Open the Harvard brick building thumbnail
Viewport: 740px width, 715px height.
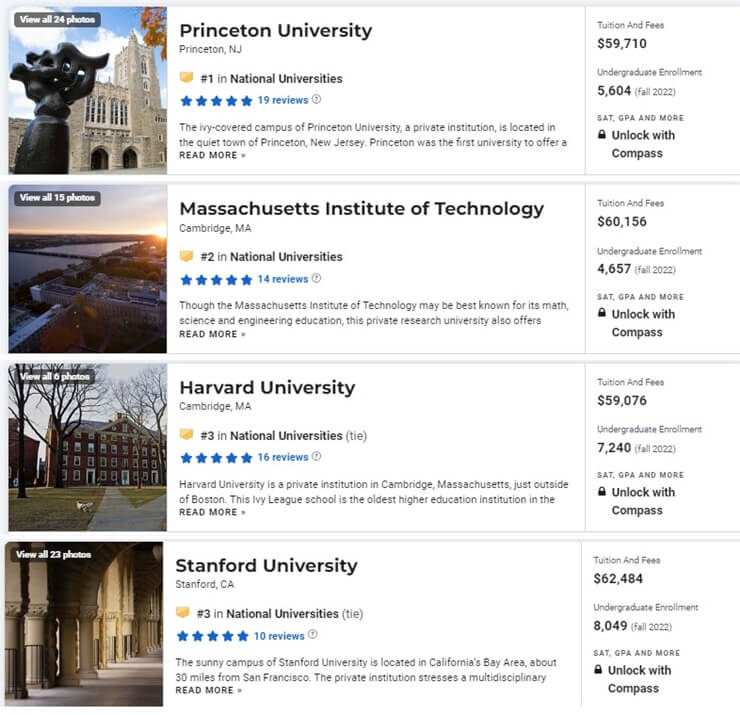(87, 447)
